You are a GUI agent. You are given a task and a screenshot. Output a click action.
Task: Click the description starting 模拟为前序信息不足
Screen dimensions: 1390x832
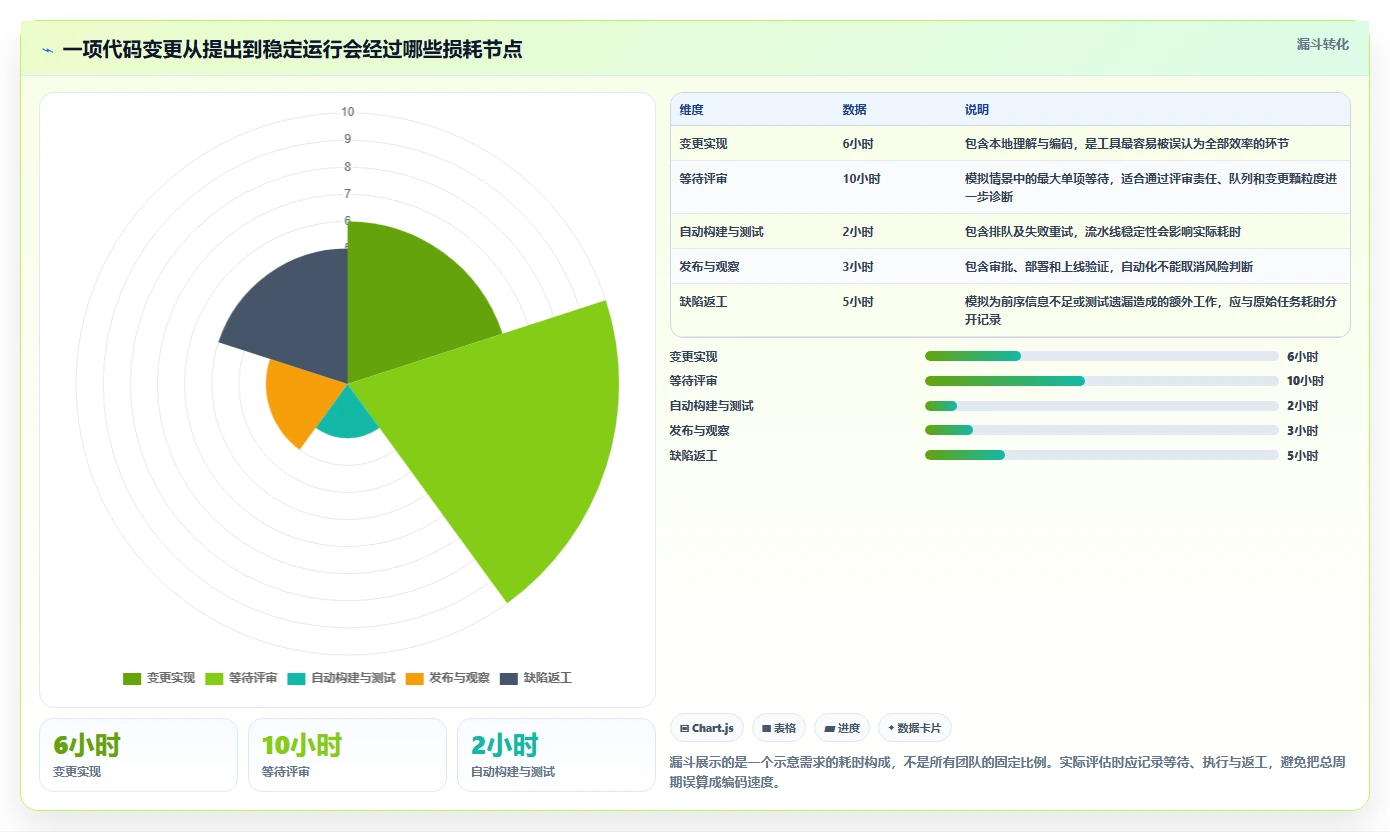pos(1151,311)
